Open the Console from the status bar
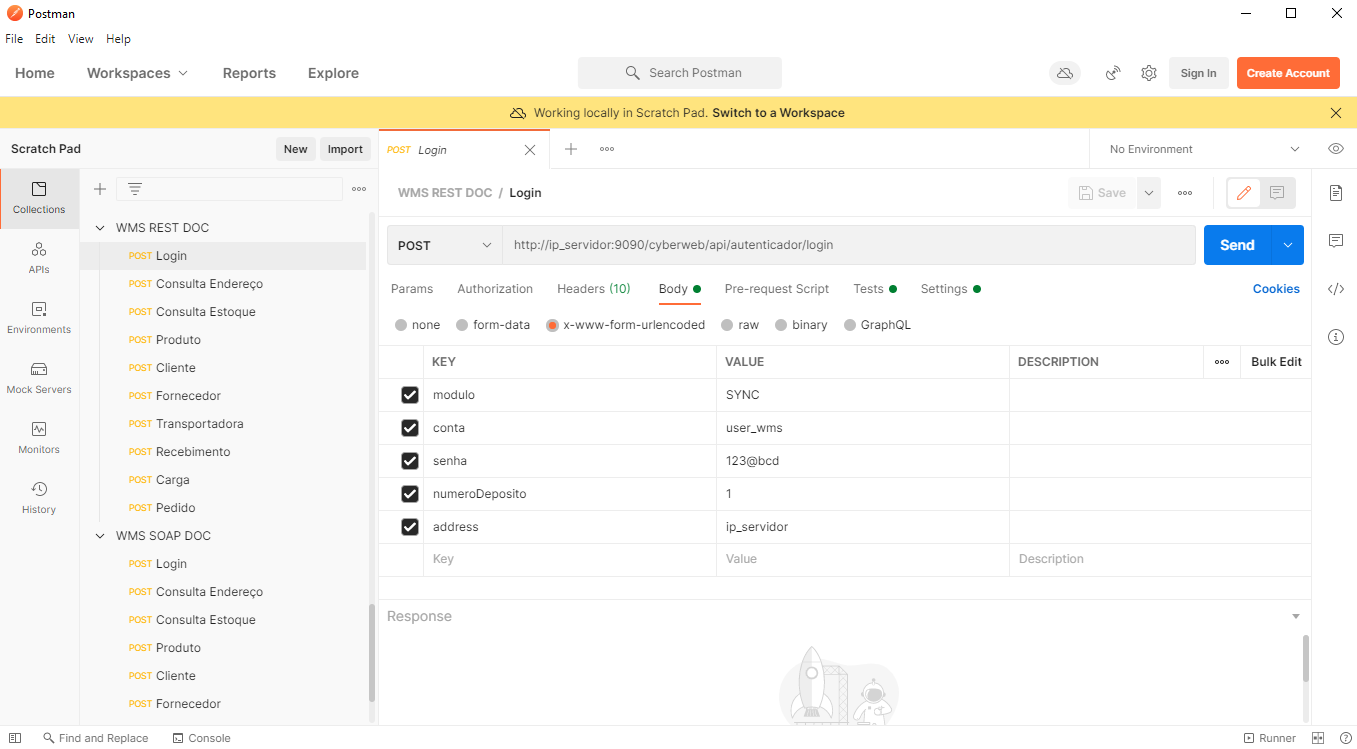 tap(201, 738)
